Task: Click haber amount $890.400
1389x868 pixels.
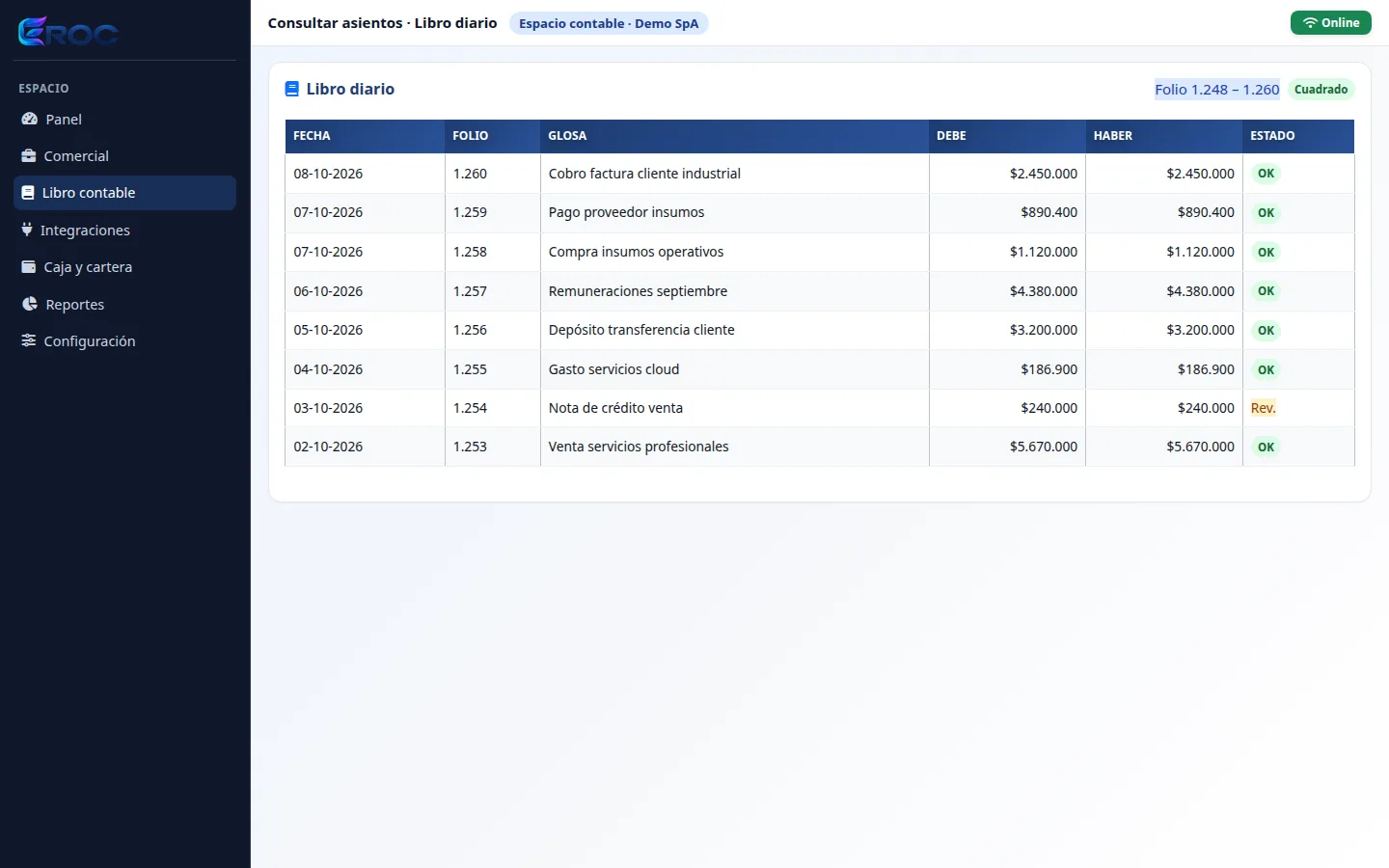Action: 1206,212
